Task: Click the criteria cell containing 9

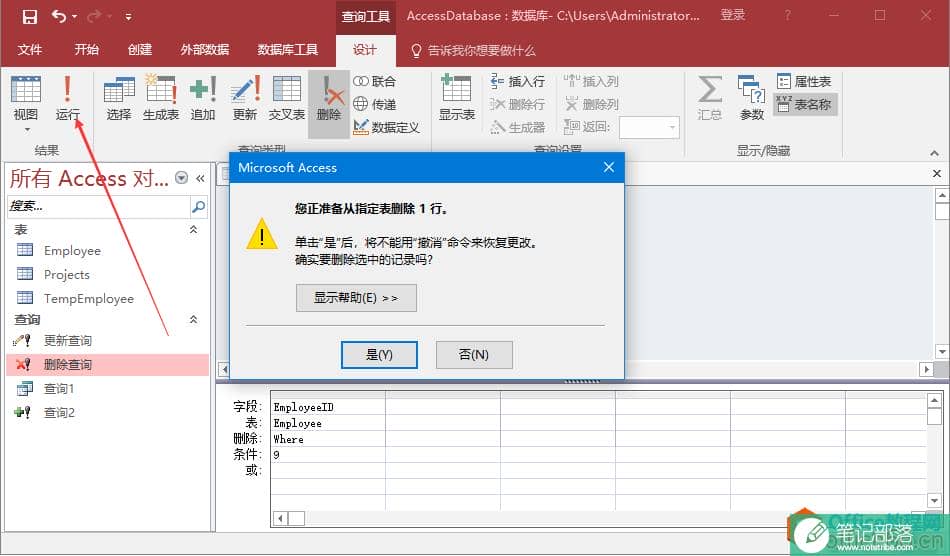Action: point(328,455)
